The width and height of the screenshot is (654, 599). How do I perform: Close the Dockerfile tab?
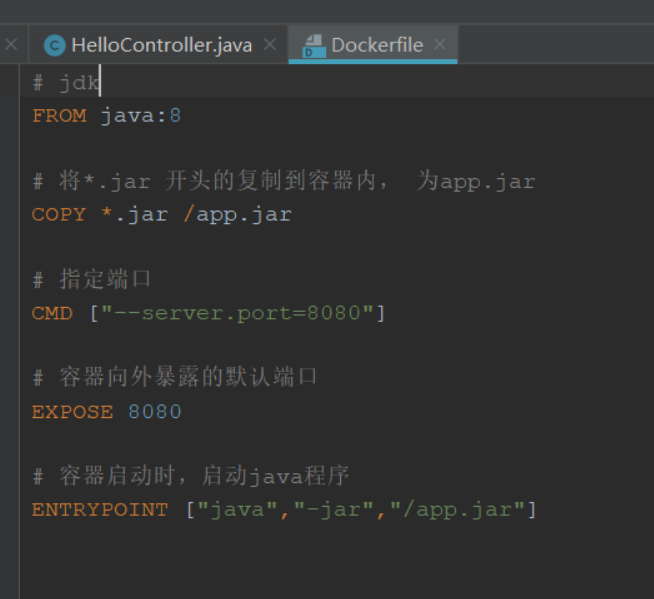(x=440, y=44)
